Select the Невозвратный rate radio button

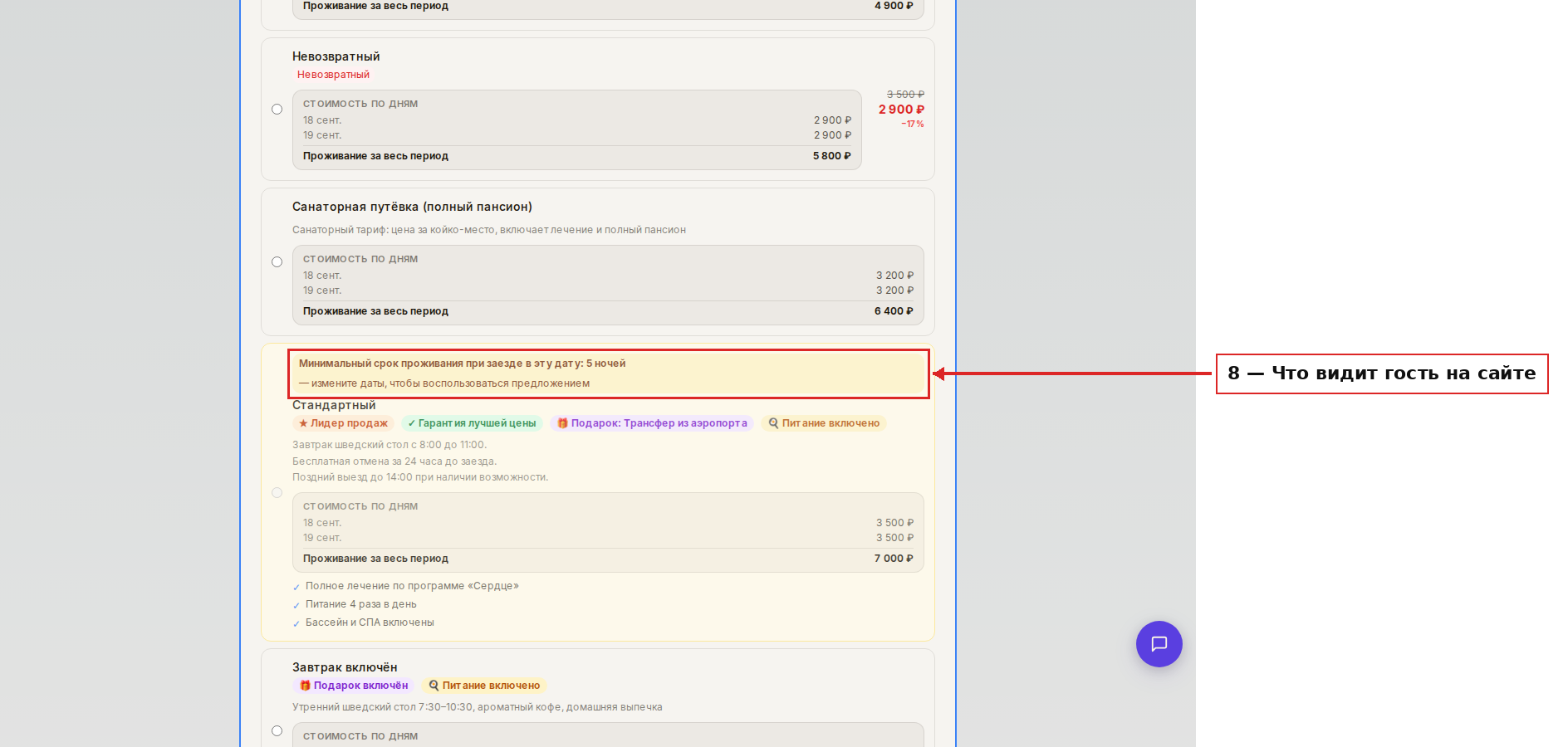277,110
